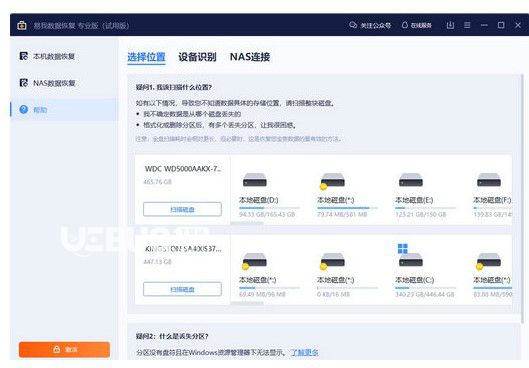Open the 了解更多 link

click(x=305, y=352)
